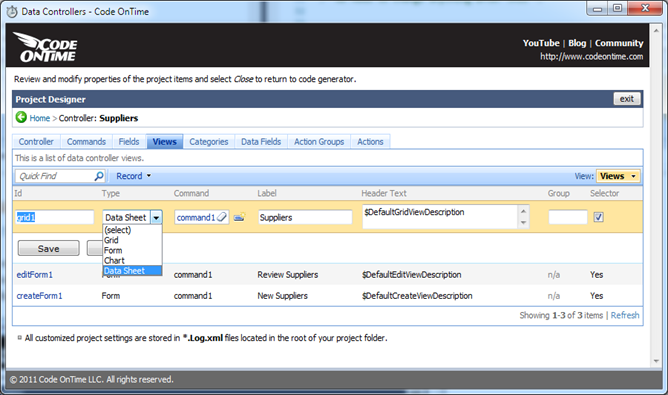Open the Type dropdown arrow

(x=156, y=217)
